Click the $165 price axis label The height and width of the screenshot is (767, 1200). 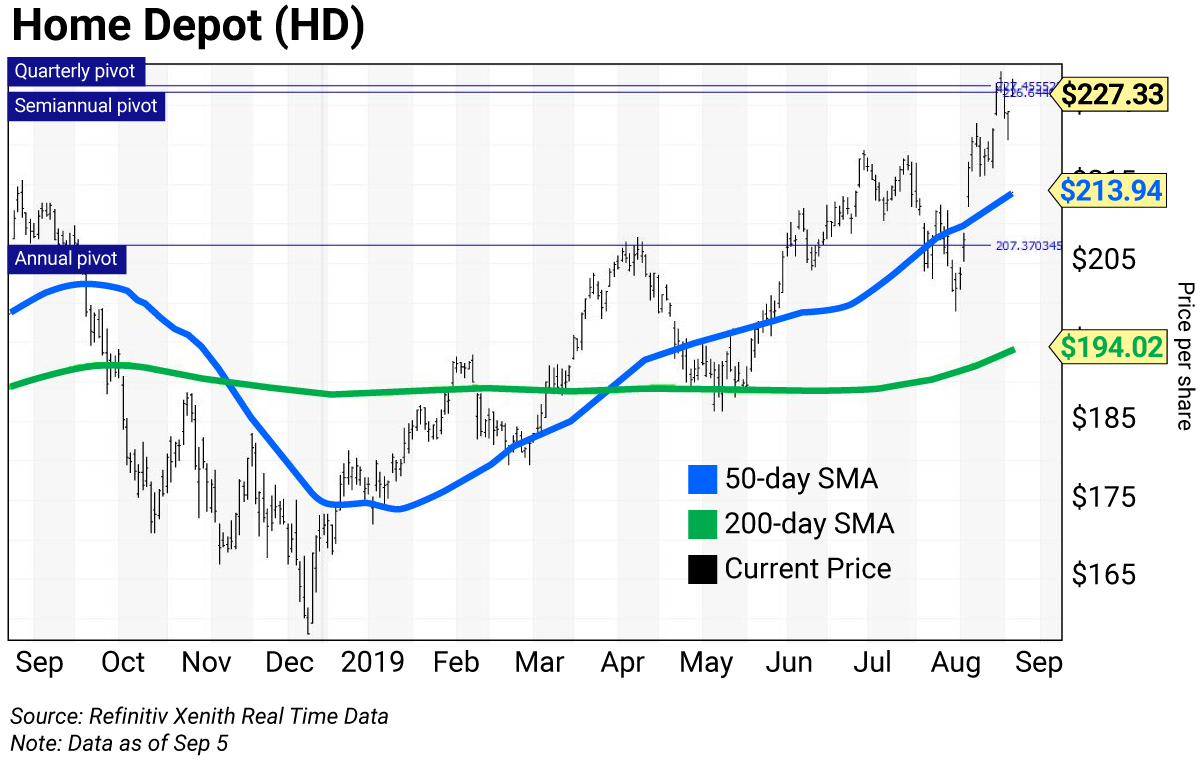click(x=1105, y=575)
